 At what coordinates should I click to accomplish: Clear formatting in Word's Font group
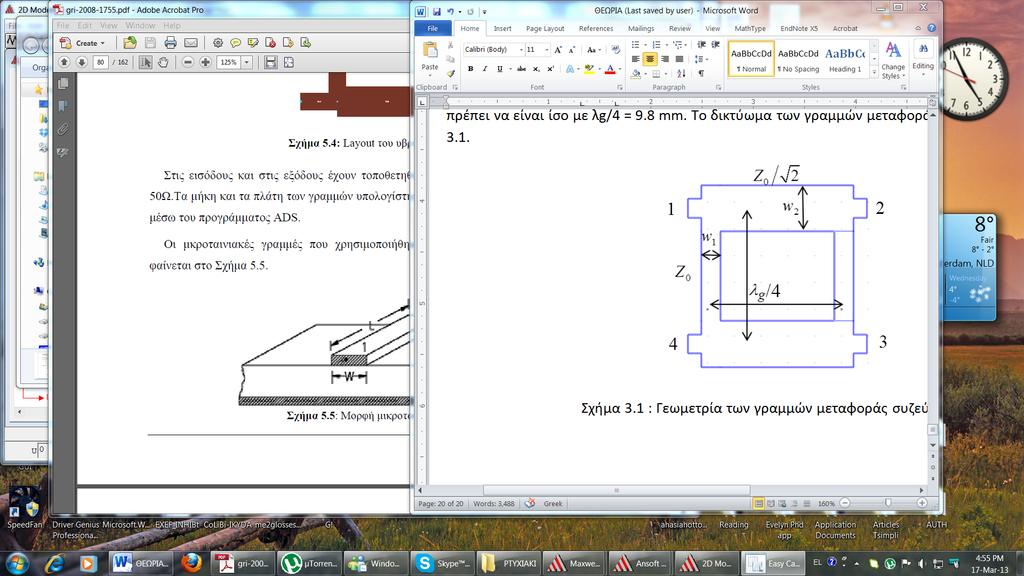click(x=615, y=50)
